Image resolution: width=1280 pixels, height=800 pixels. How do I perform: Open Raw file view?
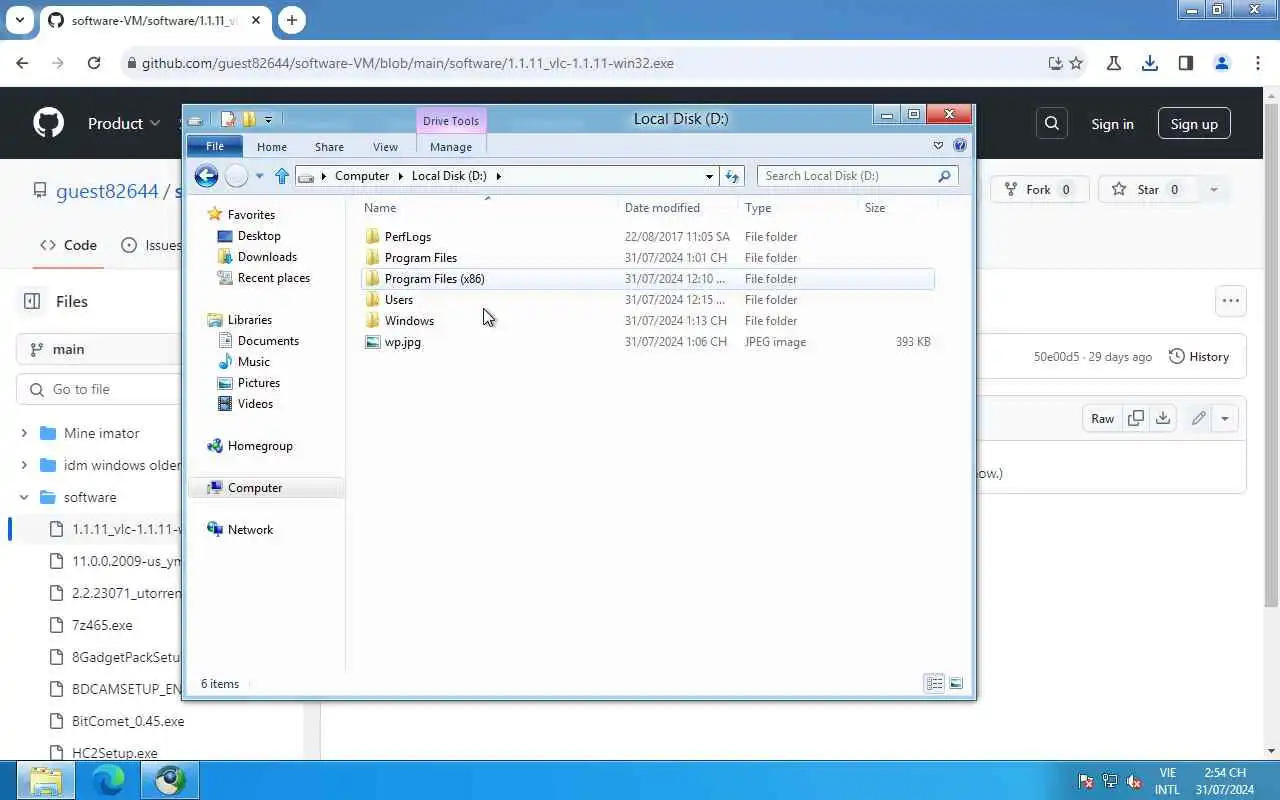[1102, 418]
